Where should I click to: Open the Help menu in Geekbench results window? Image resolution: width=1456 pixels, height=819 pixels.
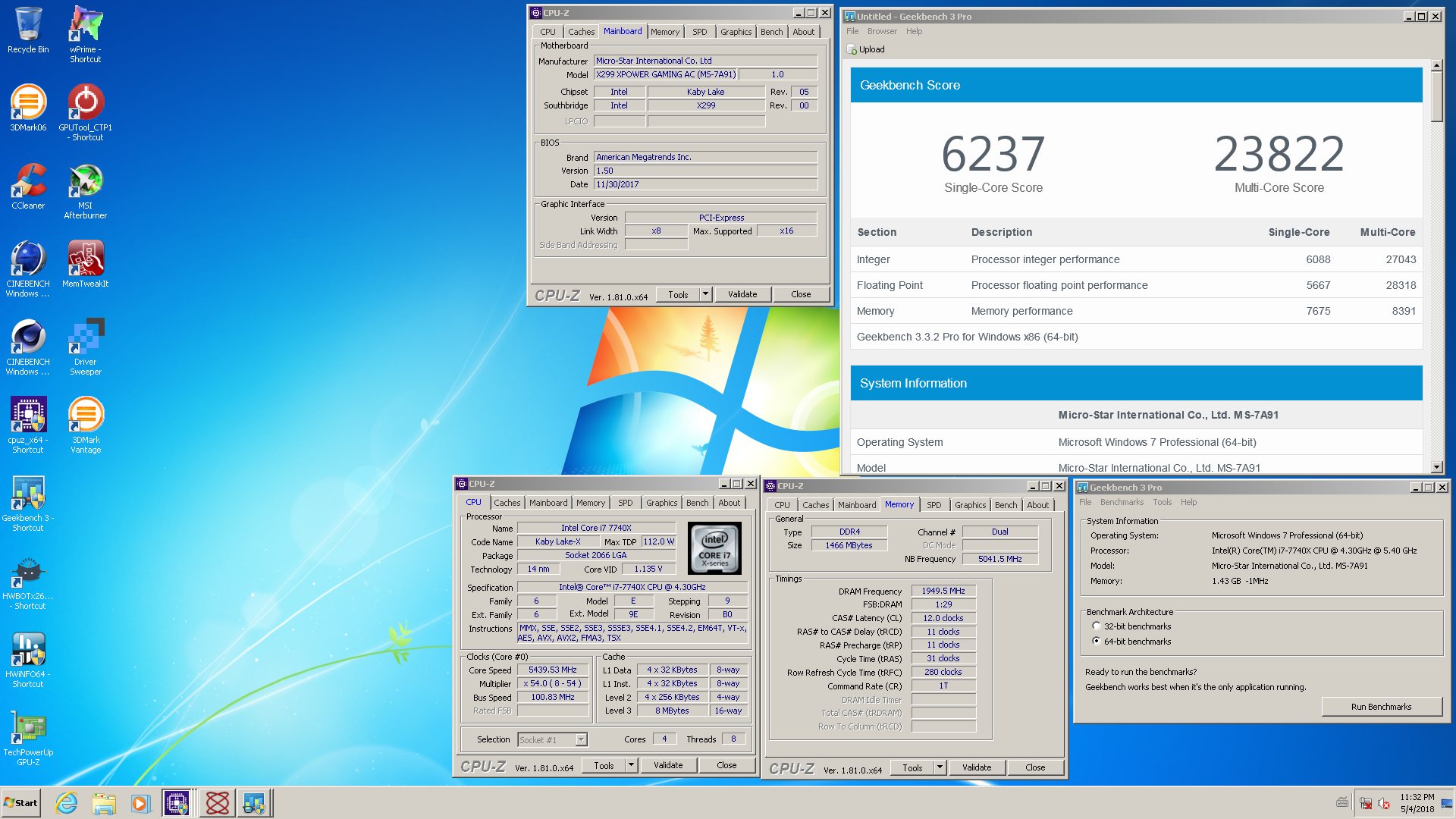(914, 31)
